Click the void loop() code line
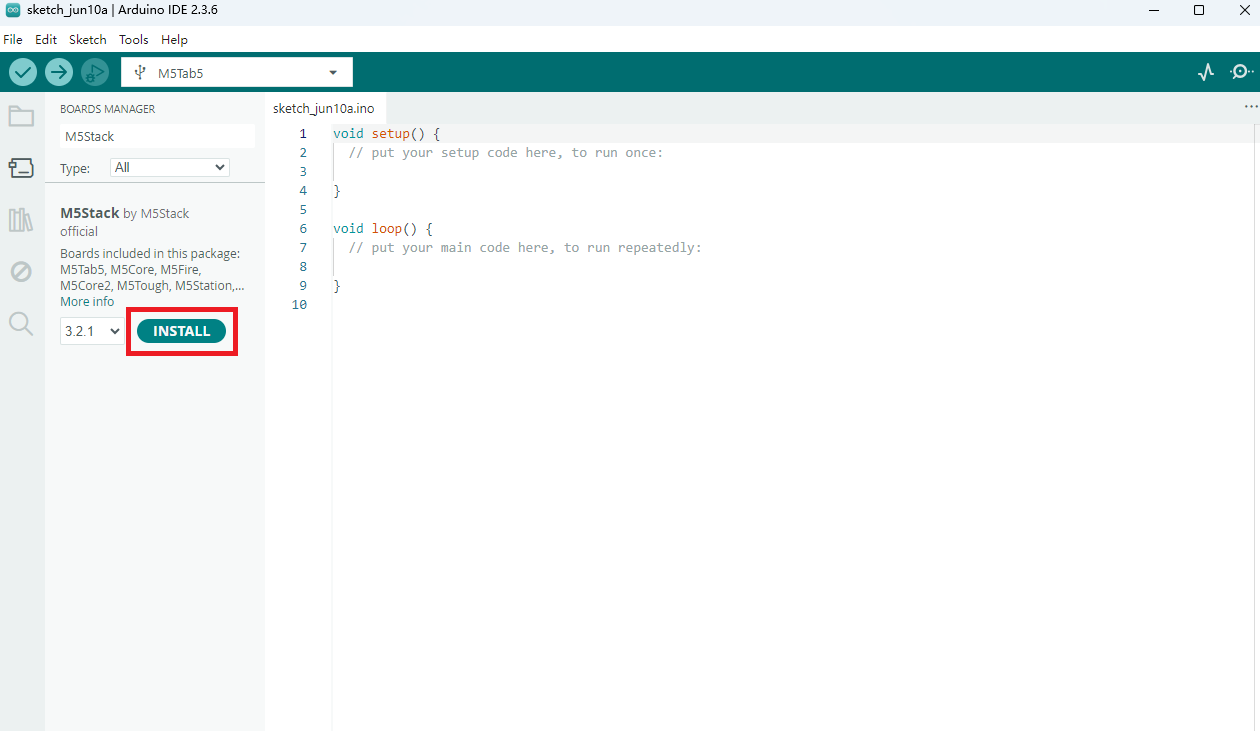The height and width of the screenshot is (731, 1260). click(x=382, y=228)
